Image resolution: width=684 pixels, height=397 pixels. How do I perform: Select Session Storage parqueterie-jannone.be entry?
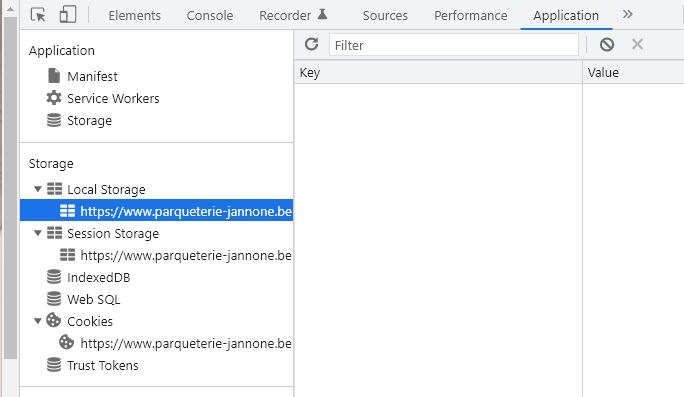pyautogui.click(x=176, y=255)
